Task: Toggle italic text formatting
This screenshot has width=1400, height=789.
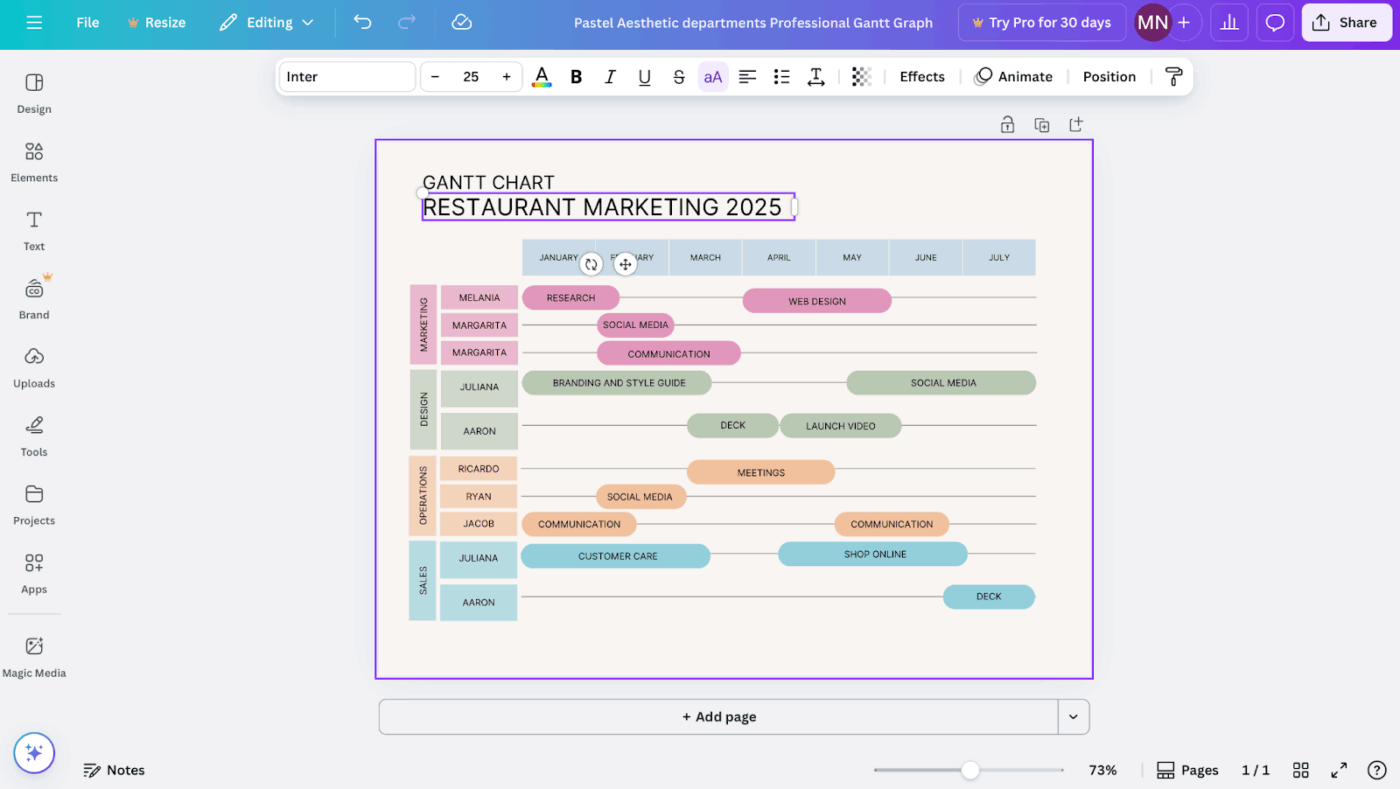Action: click(610, 77)
